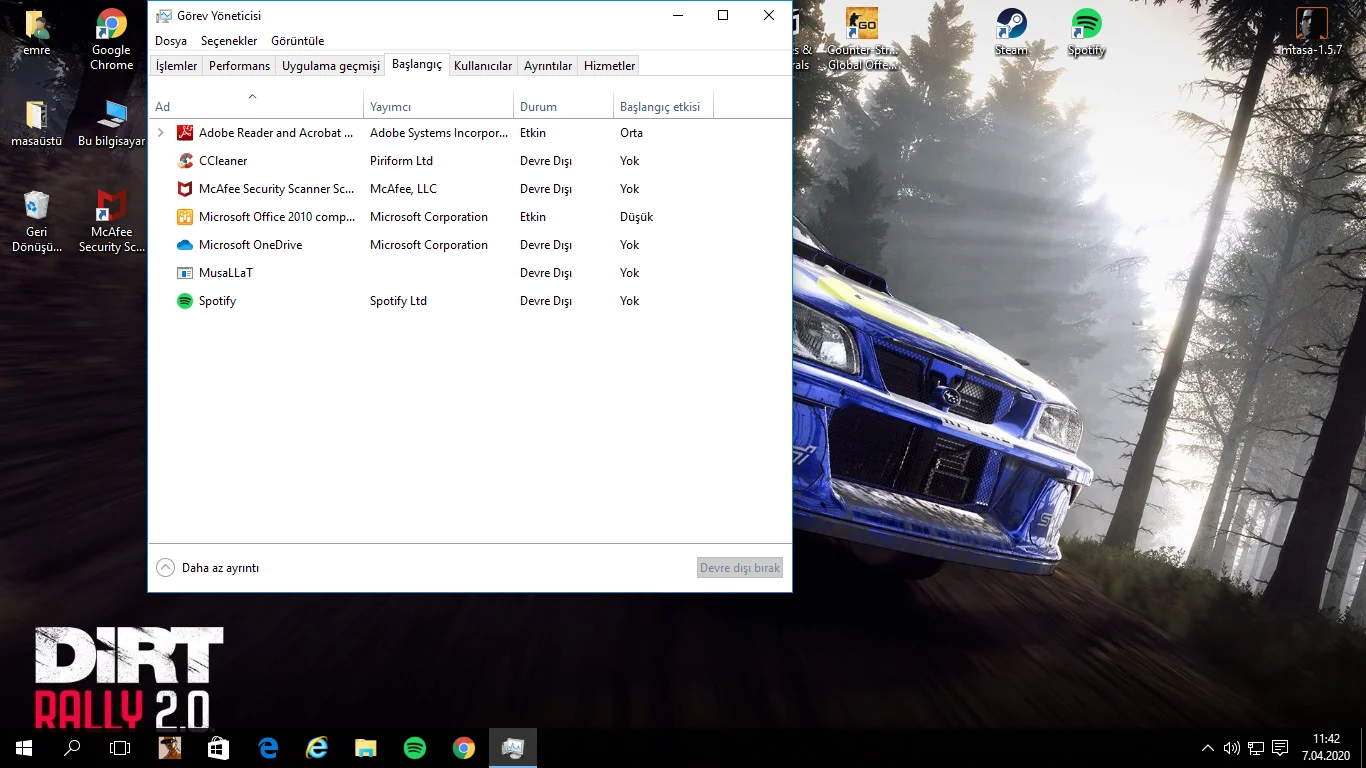Viewport: 1366px width, 768px height.
Task: Click the McAfee Security Scanner row icon
Action: [x=185, y=189]
